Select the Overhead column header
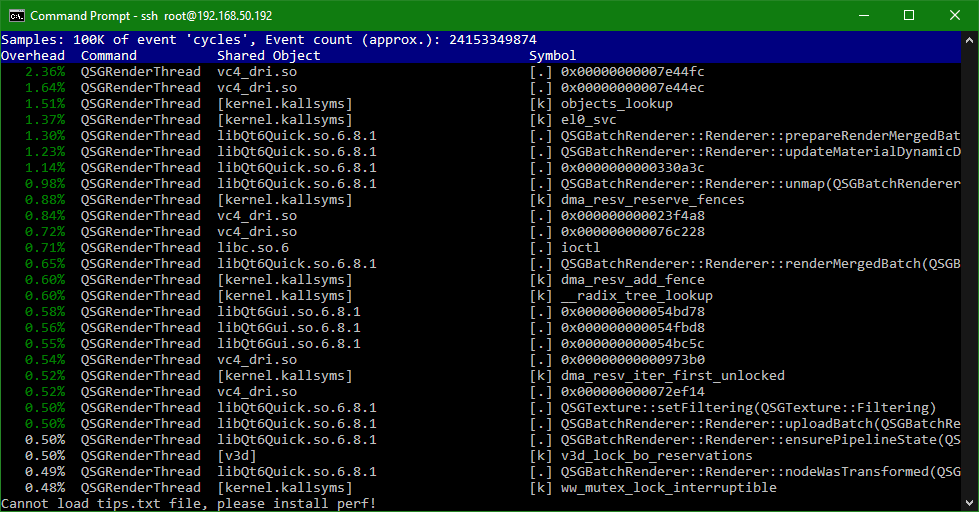The height and width of the screenshot is (512, 979). tap(33, 56)
